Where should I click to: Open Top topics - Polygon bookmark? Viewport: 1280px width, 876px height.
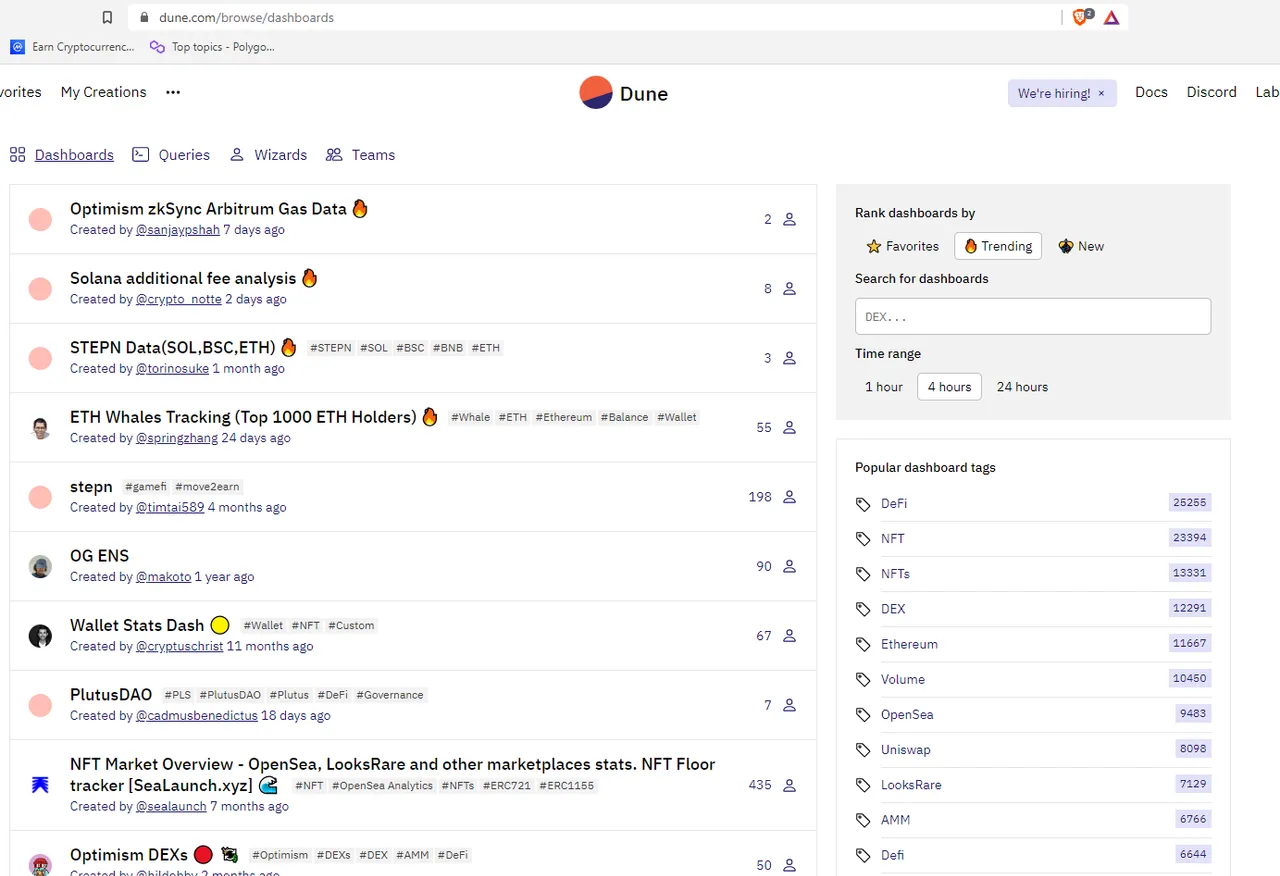tap(212, 47)
